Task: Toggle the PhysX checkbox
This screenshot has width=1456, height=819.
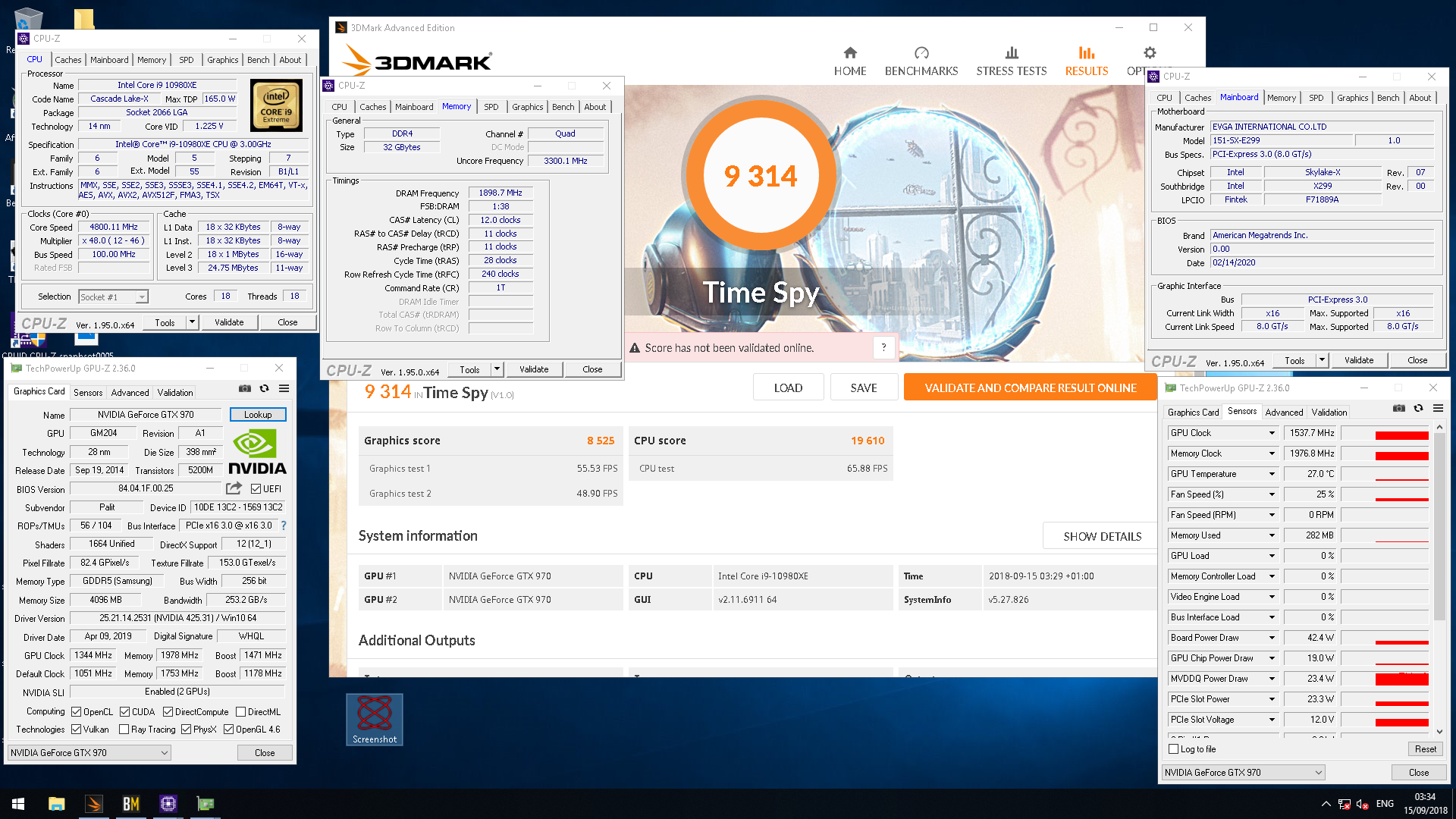Action: (186, 730)
